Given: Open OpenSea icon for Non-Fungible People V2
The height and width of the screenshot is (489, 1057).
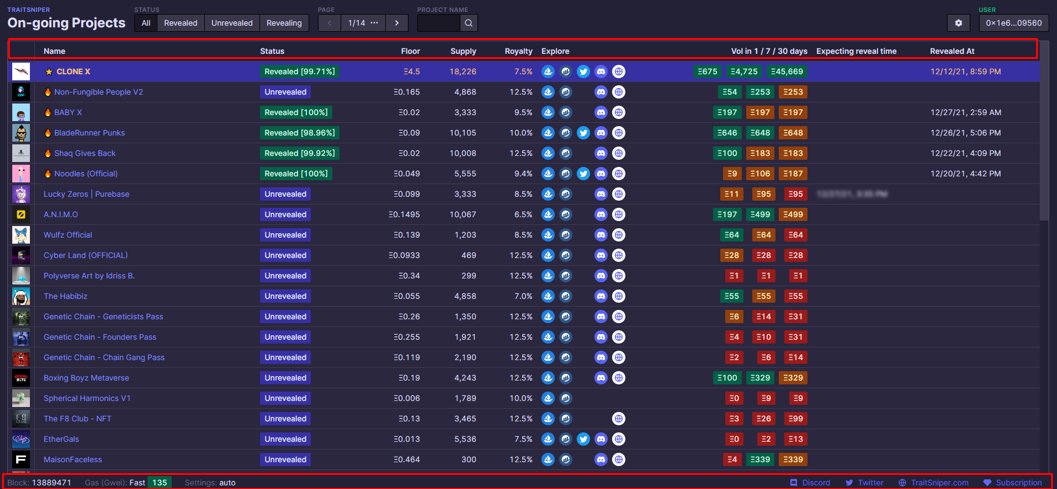Looking at the screenshot, I should click(x=548, y=92).
